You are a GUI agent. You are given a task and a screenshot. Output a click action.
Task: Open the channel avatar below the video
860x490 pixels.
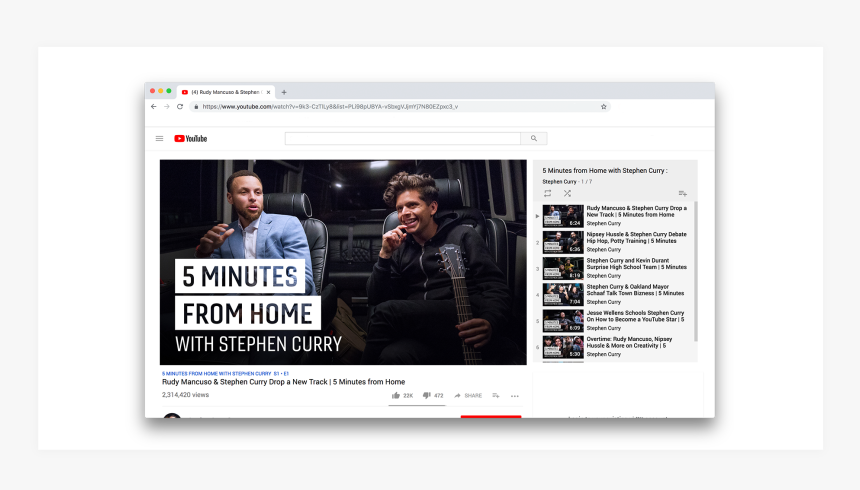point(172,415)
